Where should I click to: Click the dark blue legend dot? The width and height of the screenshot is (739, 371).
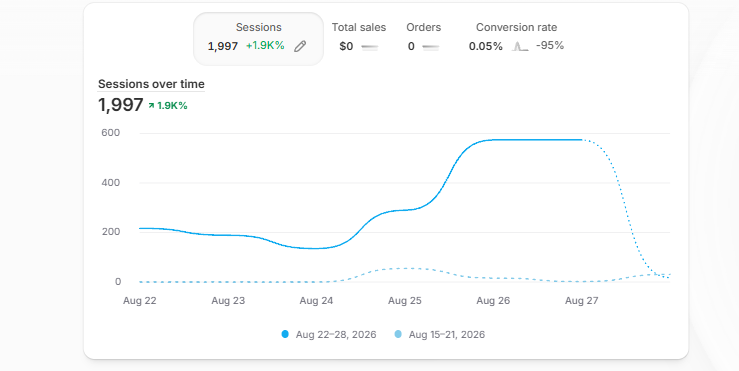[285, 334]
